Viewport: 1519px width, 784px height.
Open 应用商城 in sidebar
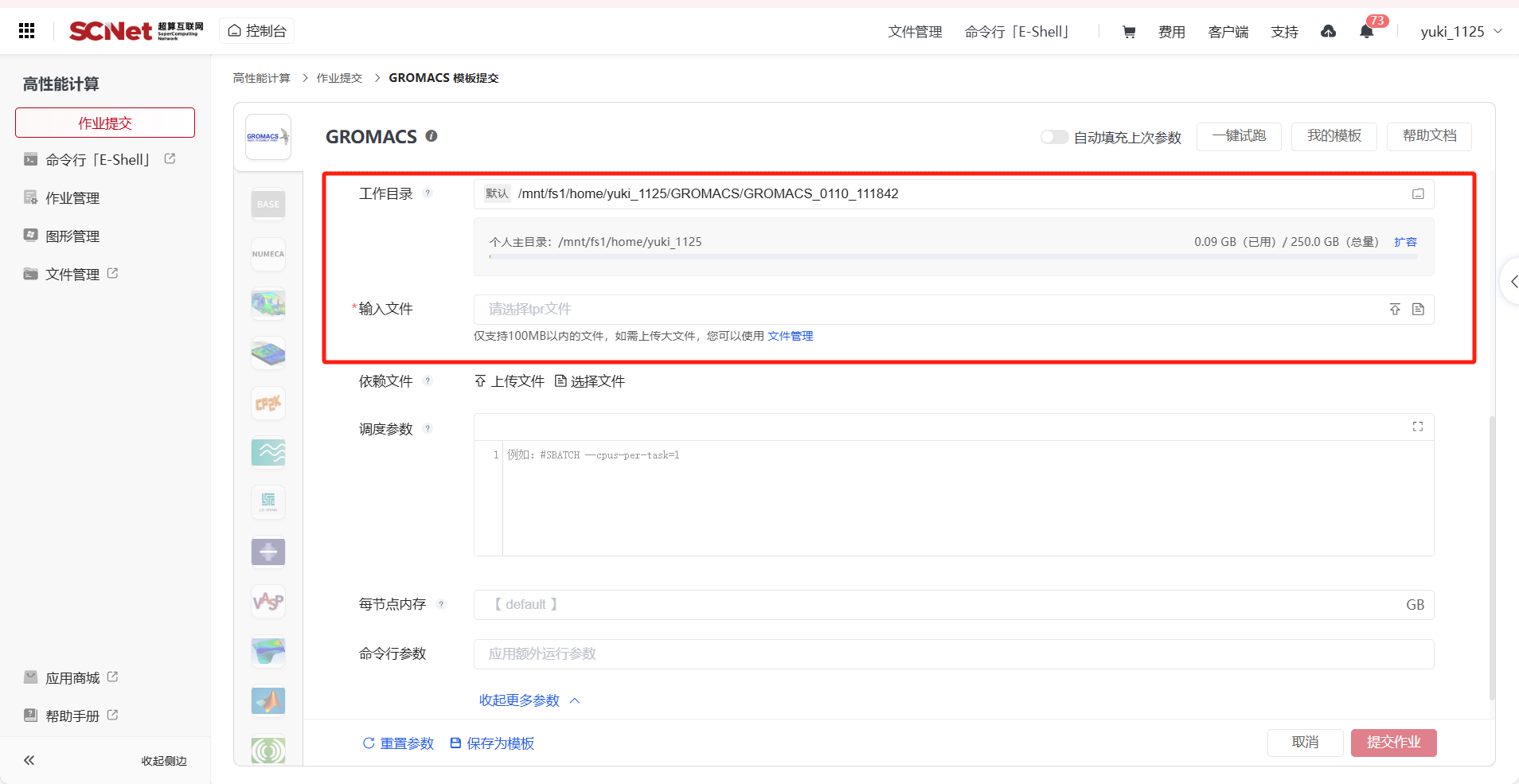71,678
